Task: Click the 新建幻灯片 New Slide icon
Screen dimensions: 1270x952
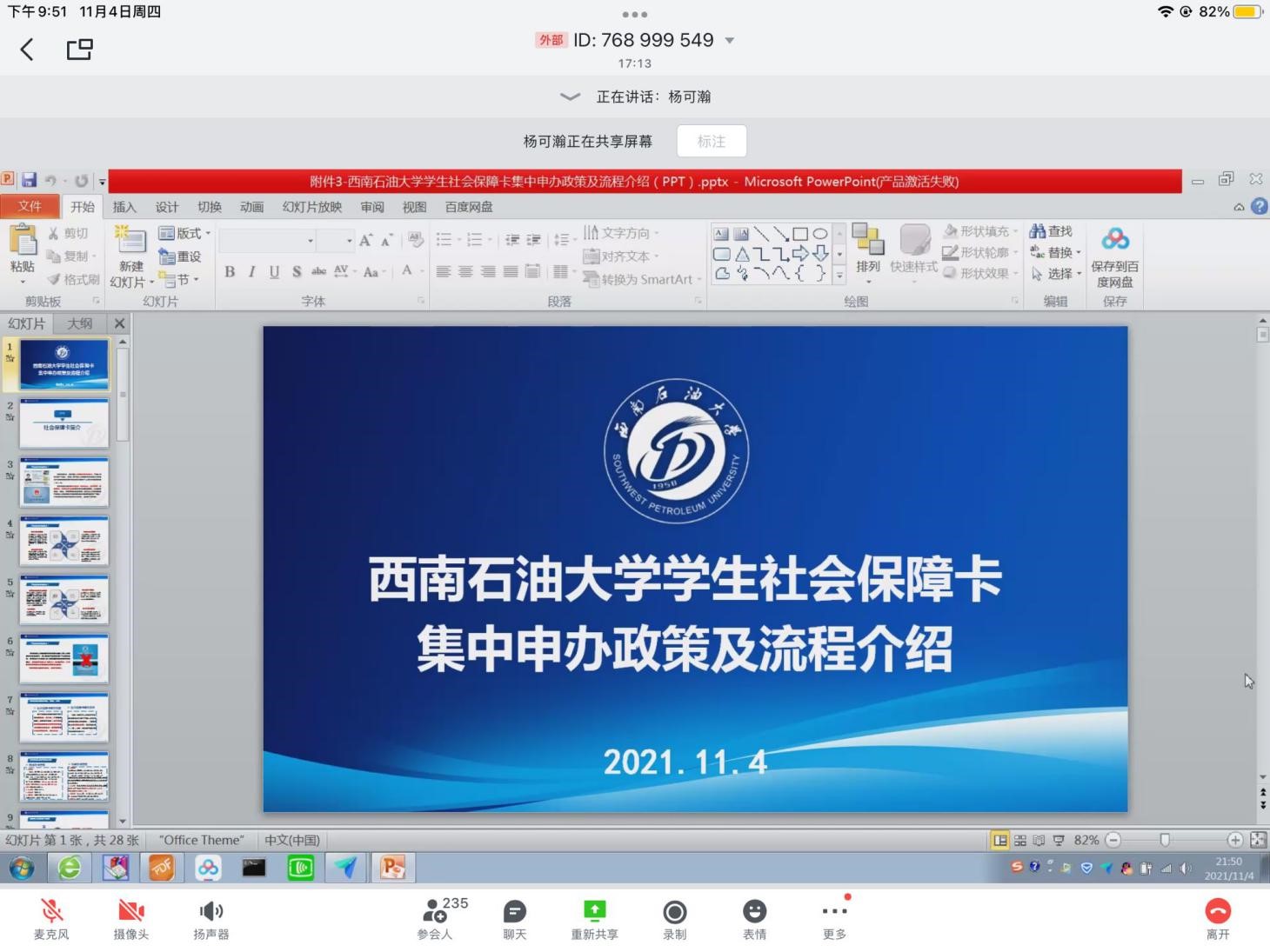Action: click(x=131, y=241)
